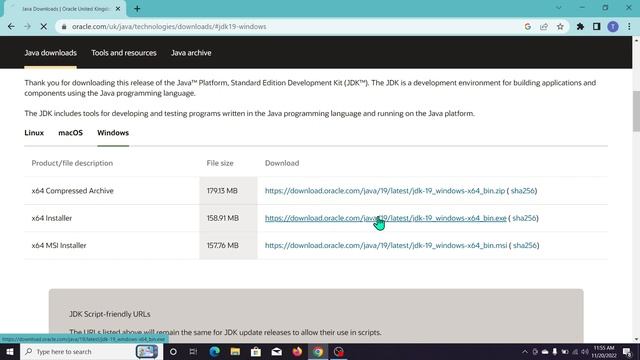Open Cortana circle on taskbar
This screenshot has height=360, width=640.
coord(173,351)
